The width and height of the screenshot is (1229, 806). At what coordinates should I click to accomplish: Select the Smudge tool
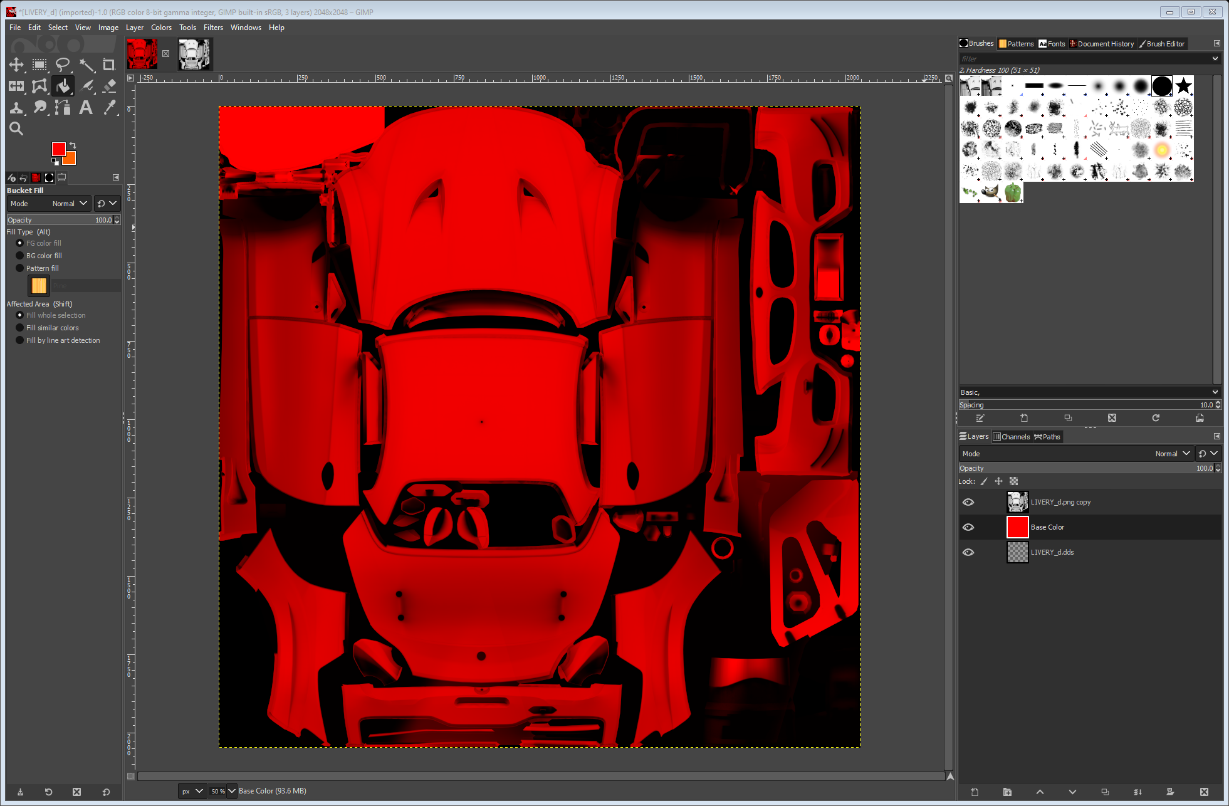39,108
